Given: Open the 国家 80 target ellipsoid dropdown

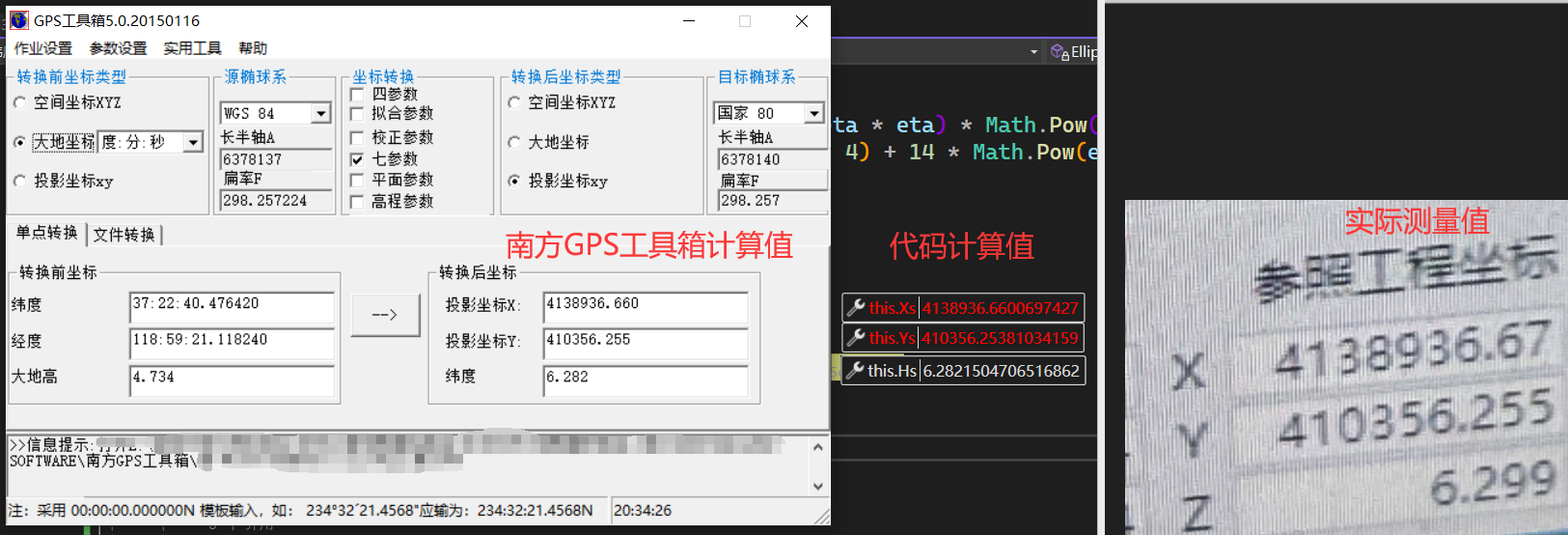Looking at the screenshot, I should pyautogui.click(x=814, y=114).
